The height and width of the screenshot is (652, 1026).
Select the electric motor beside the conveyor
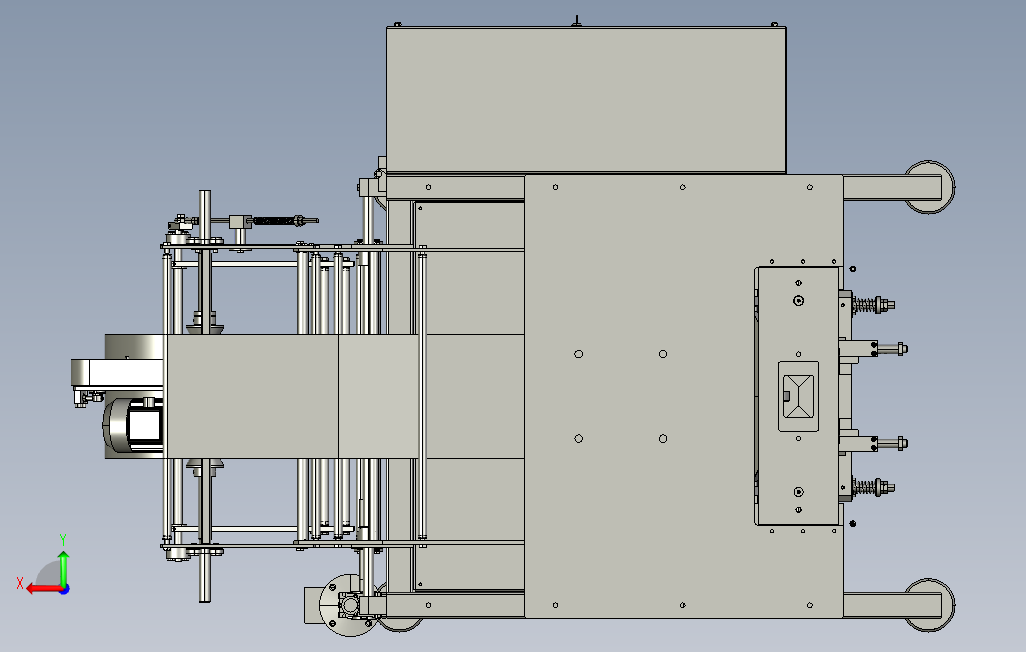click(135, 425)
